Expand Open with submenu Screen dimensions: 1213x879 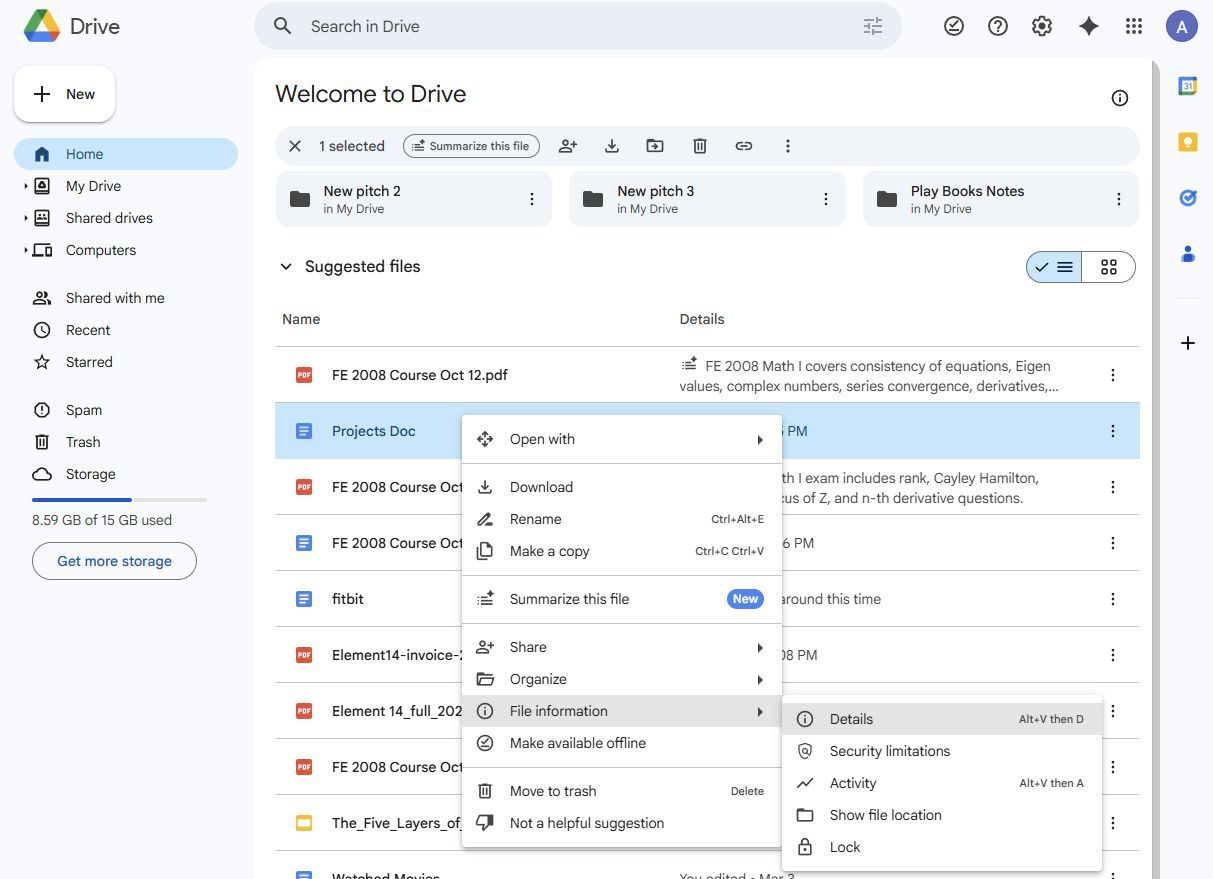click(x=622, y=439)
